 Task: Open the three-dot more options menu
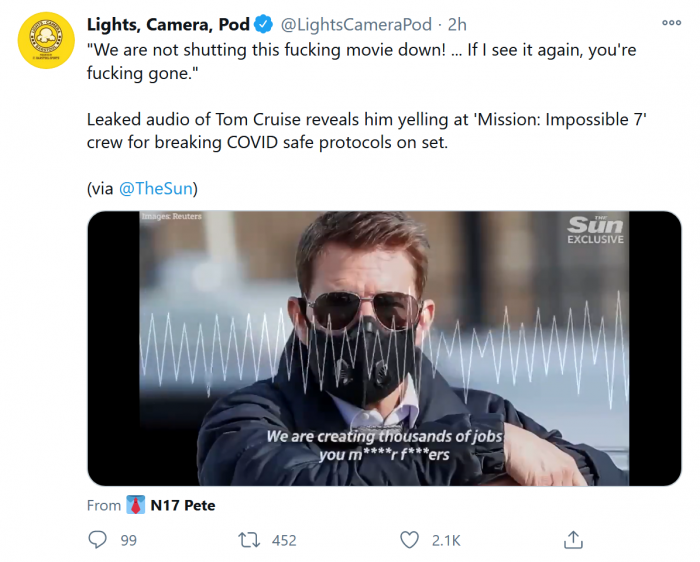(672, 23)
